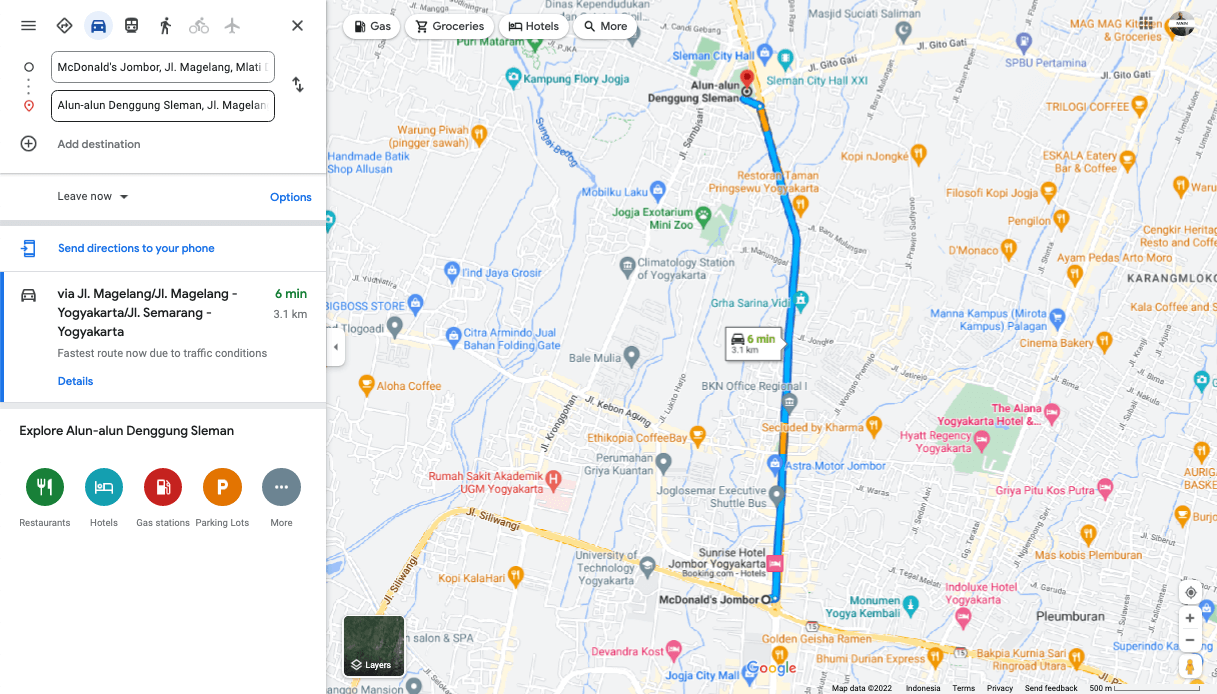Zoom in on the map
Image resolution: width=1217 pixels, height=694 pixels.
1190,618
